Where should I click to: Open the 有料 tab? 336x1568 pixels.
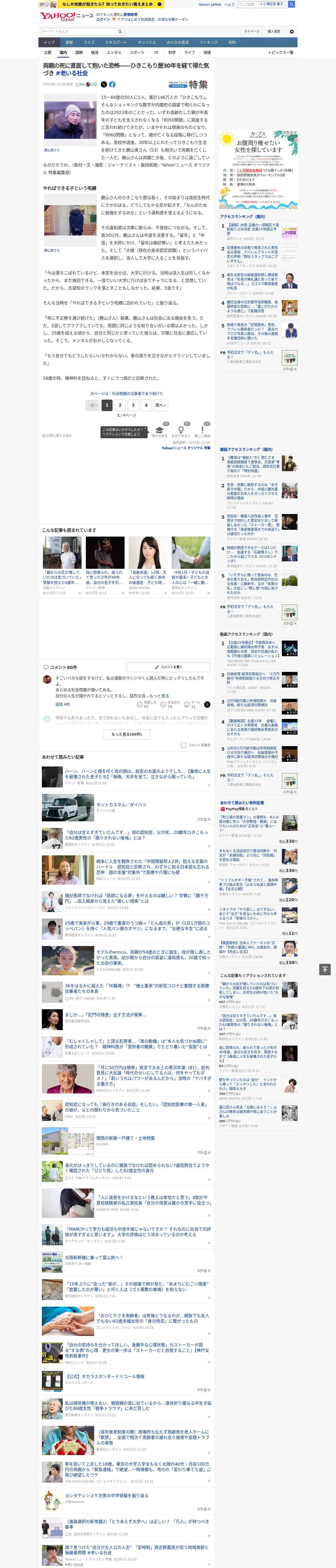click(x=232, y=43)
